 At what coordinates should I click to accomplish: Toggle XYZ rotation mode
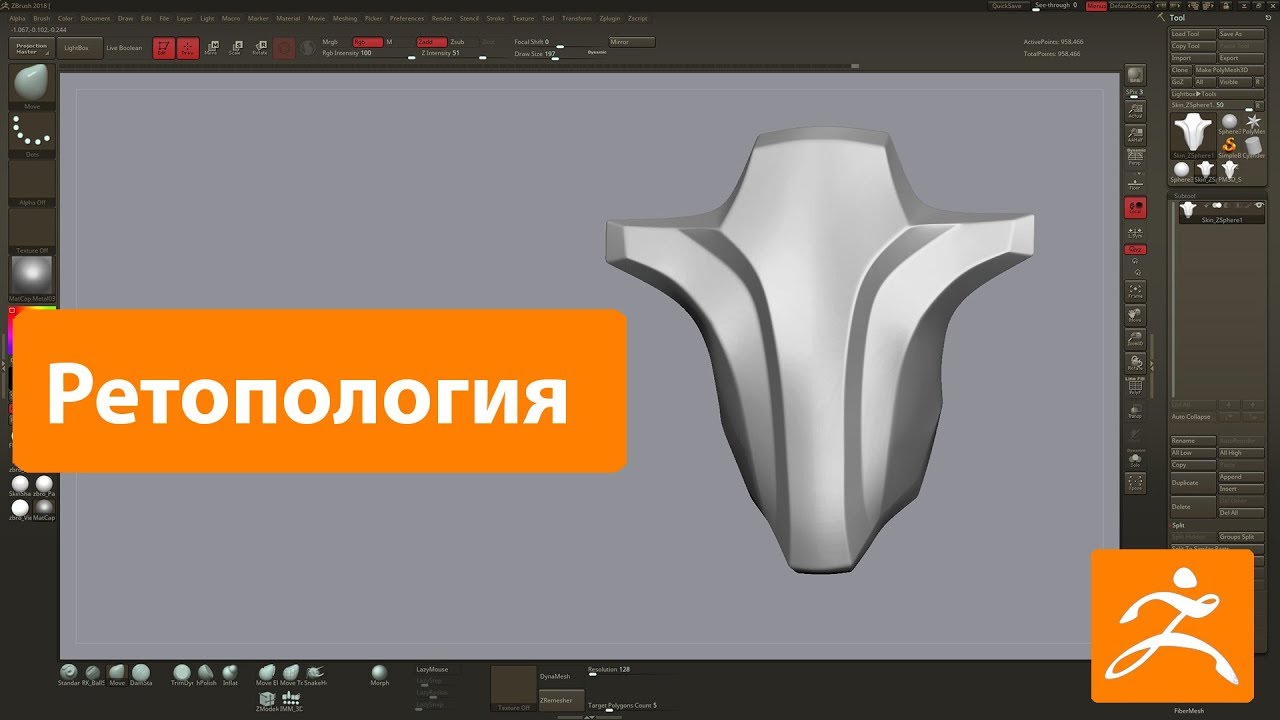(x=1135, y=249)
